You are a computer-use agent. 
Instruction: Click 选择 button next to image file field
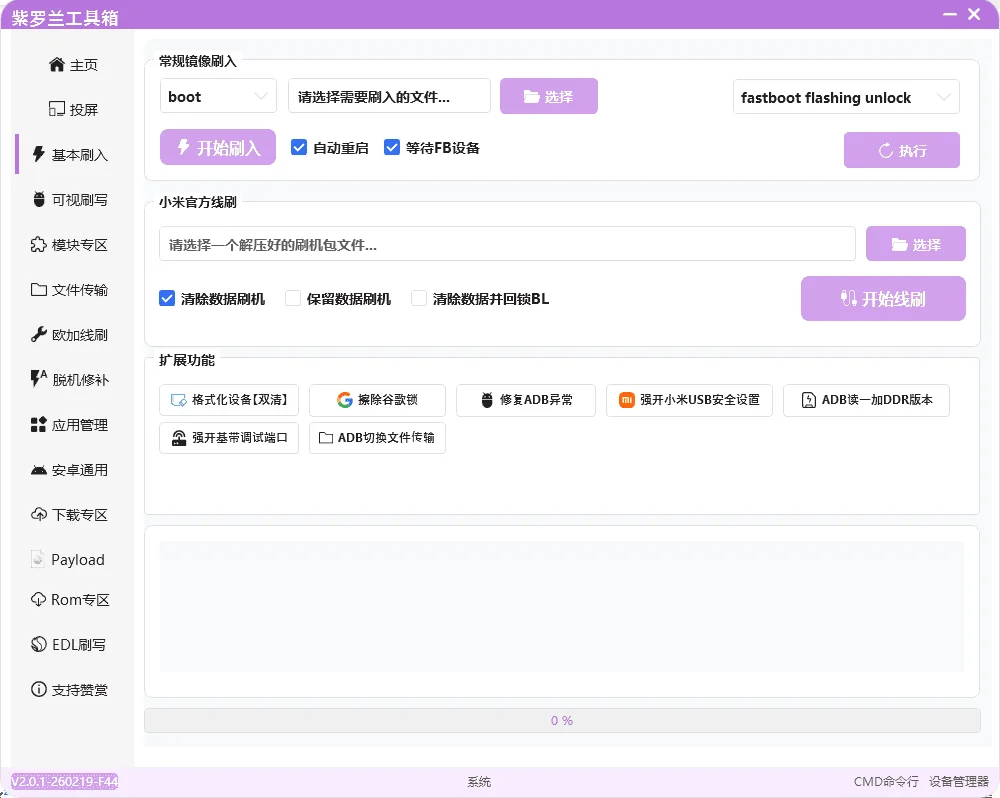(x=548, y=96)
